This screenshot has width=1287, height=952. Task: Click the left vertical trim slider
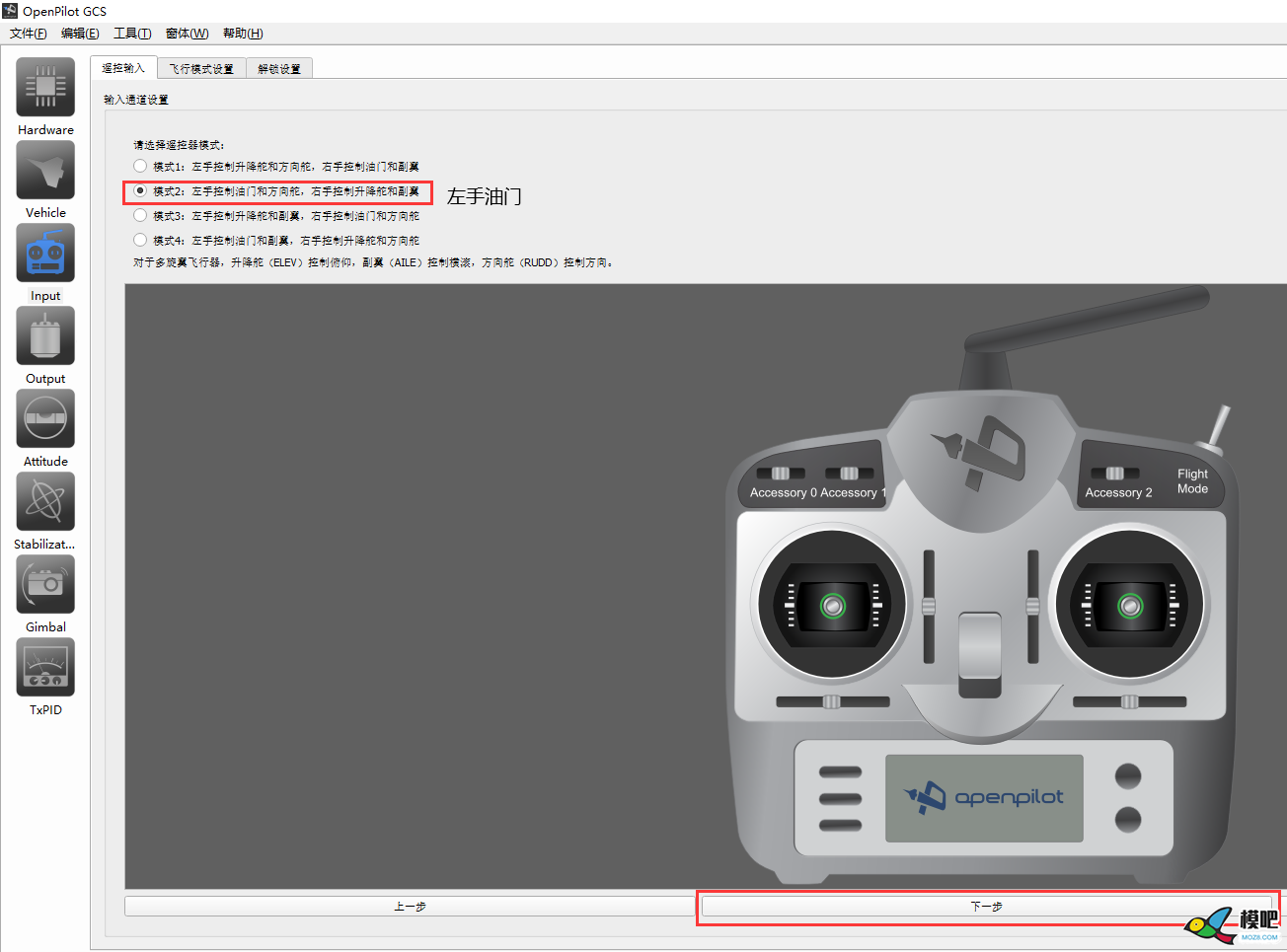[x=929, y=606]
